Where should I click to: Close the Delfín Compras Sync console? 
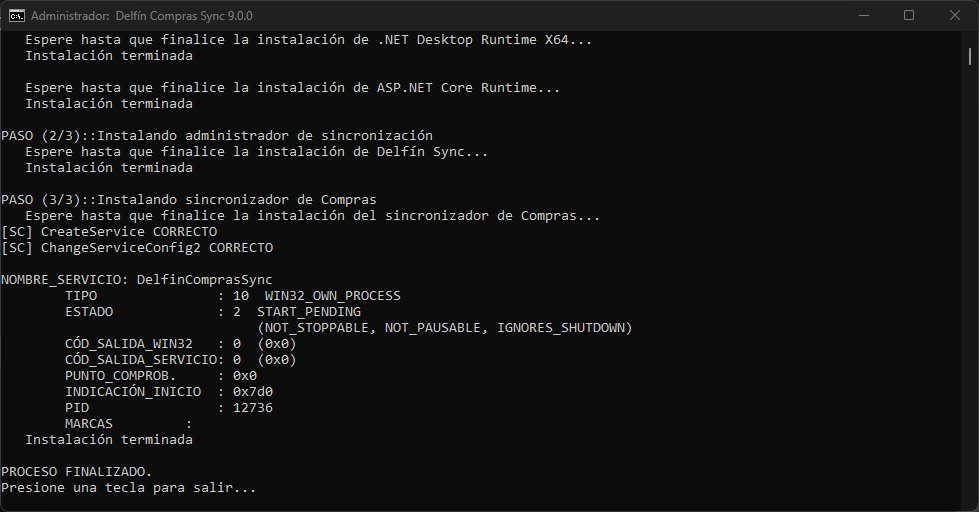pyautogui.click(x=954, y=15)
